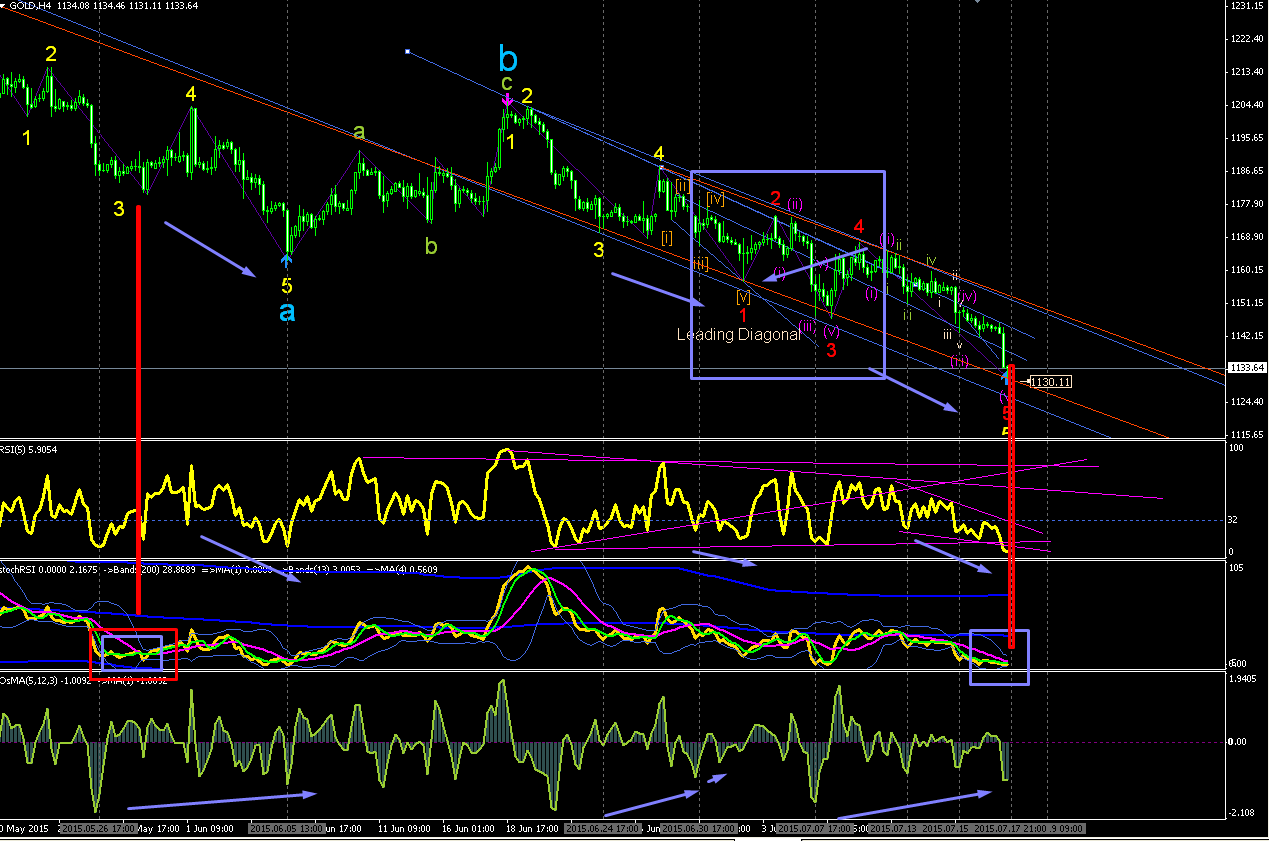
Task: Click the orange '[iv]' sub-wave label
Action: (x=715, y=199)
